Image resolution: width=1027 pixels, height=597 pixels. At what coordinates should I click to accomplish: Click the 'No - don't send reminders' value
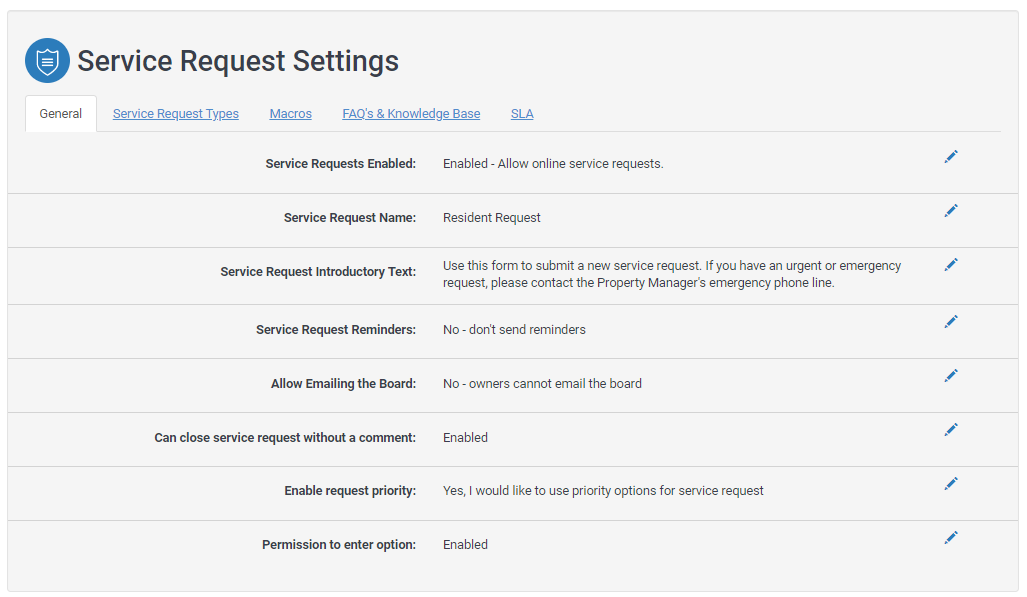[514, 330]
